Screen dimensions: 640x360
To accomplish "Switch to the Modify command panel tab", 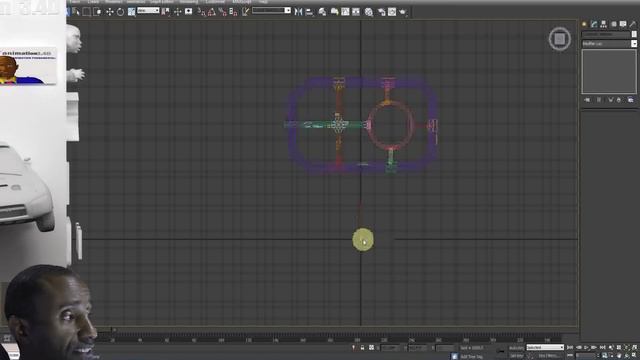I will 594,24.
